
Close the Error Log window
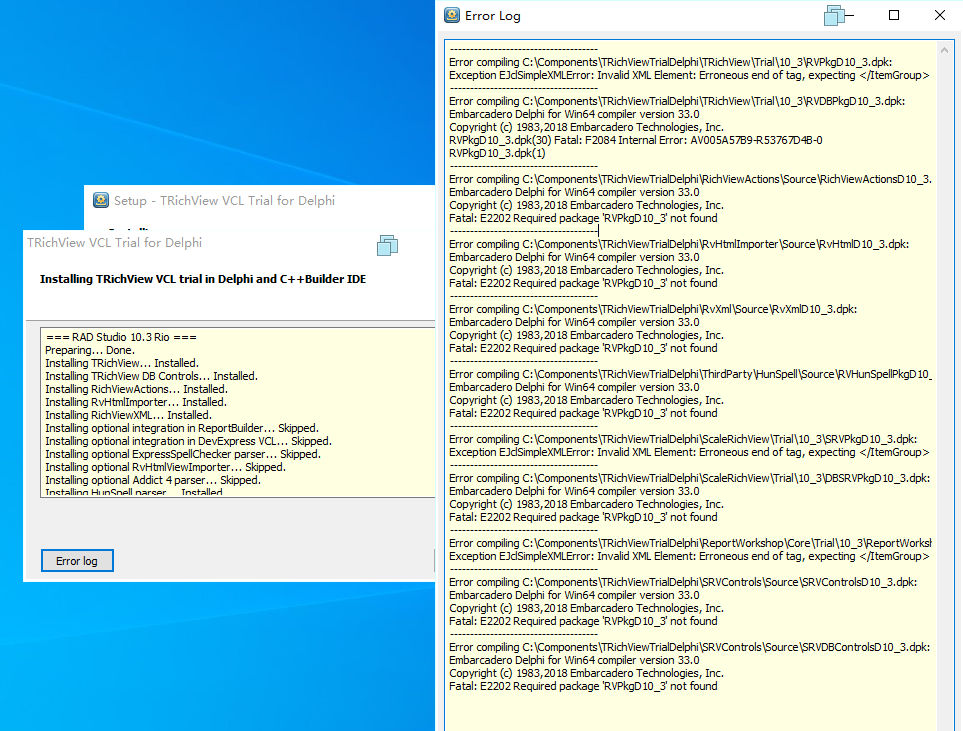(940, 15)
